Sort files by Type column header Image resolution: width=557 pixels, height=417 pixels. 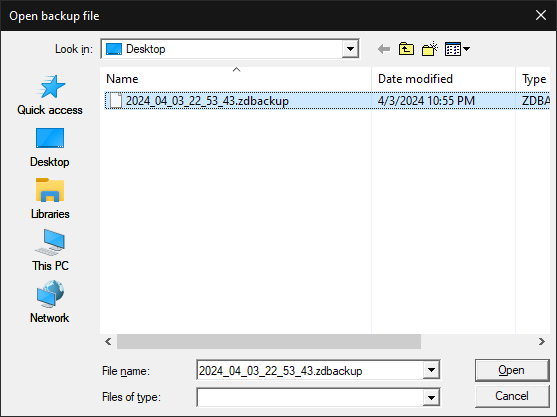pos(533,79)
